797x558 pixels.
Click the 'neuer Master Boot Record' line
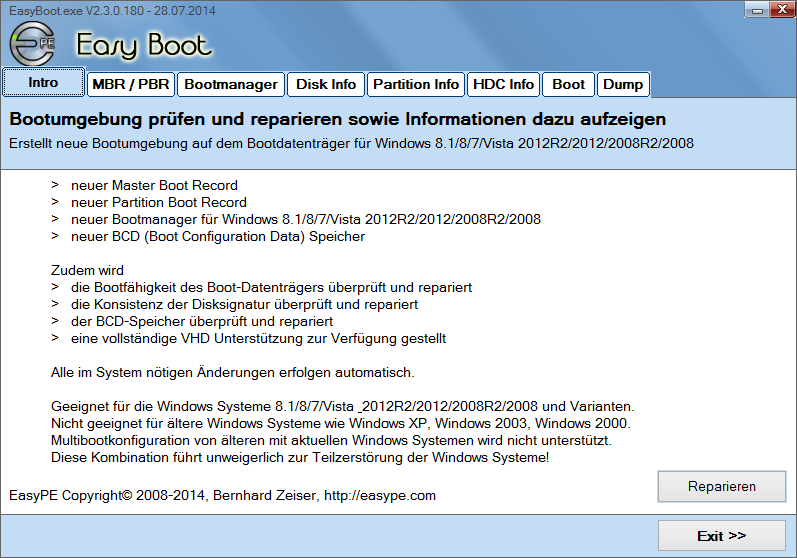pos(154,185)
